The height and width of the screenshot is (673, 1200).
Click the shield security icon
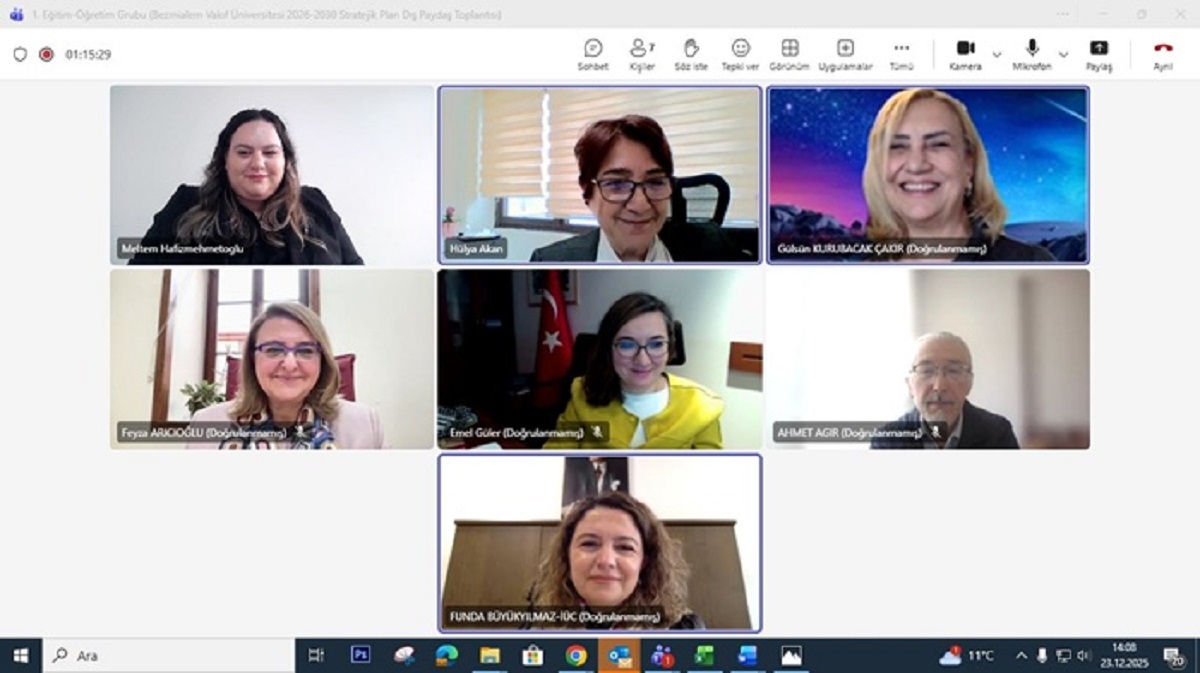[x=20, y=55]
